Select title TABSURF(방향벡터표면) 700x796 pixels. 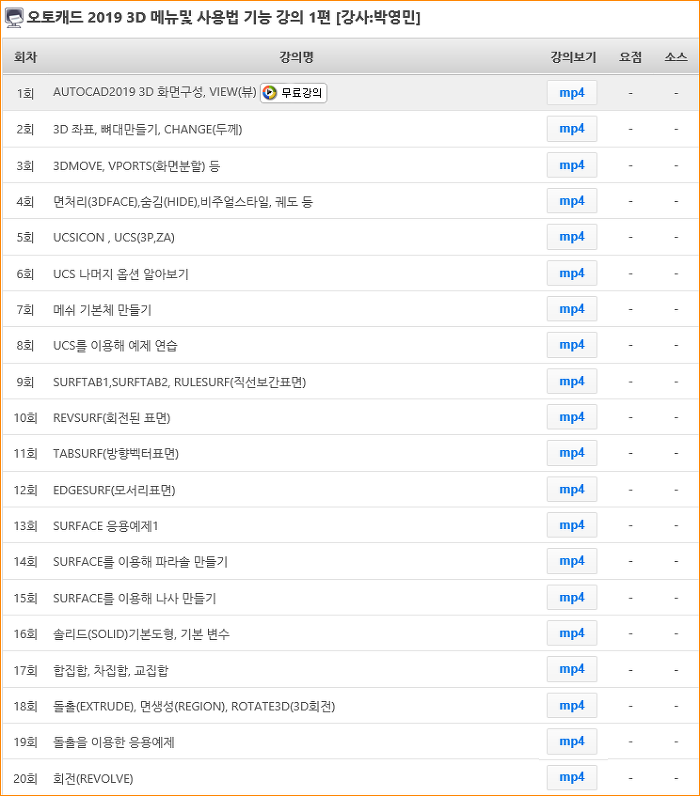click(x=116, y=453)
